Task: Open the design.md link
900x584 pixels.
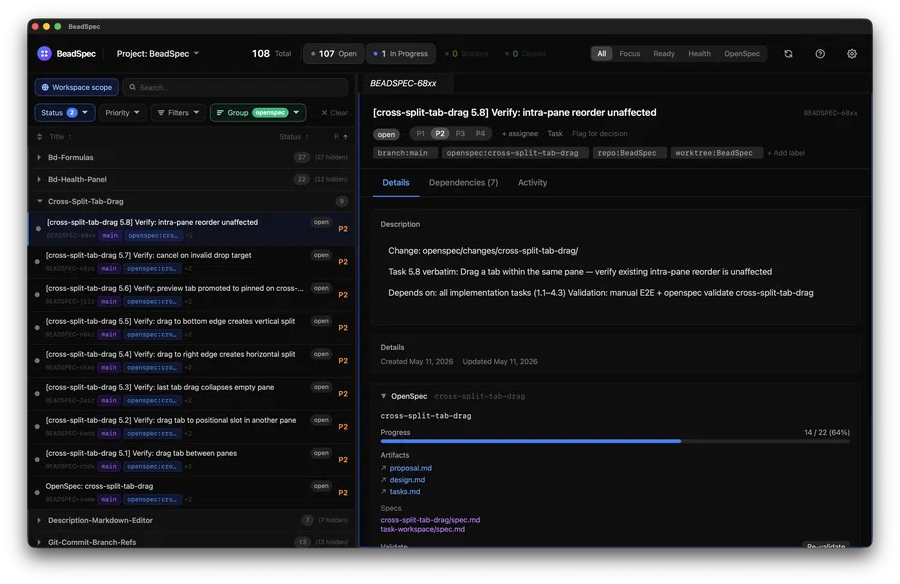Action: [407, 480]
